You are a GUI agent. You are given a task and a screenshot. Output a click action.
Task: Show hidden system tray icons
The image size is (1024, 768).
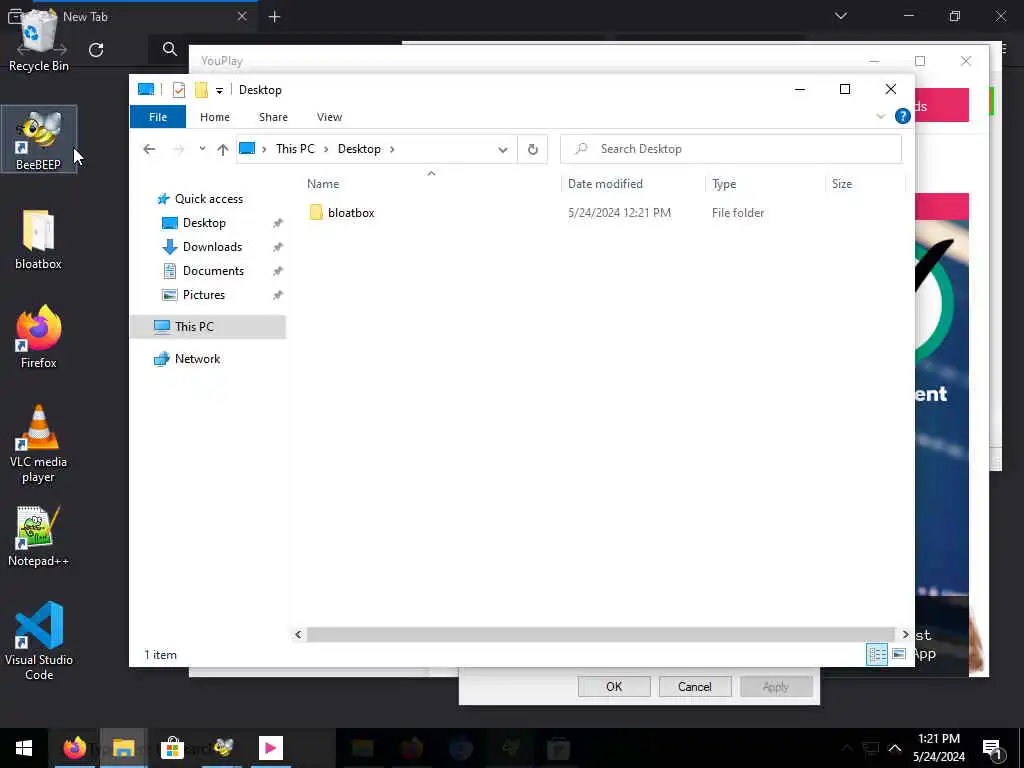tap(895, 748)
